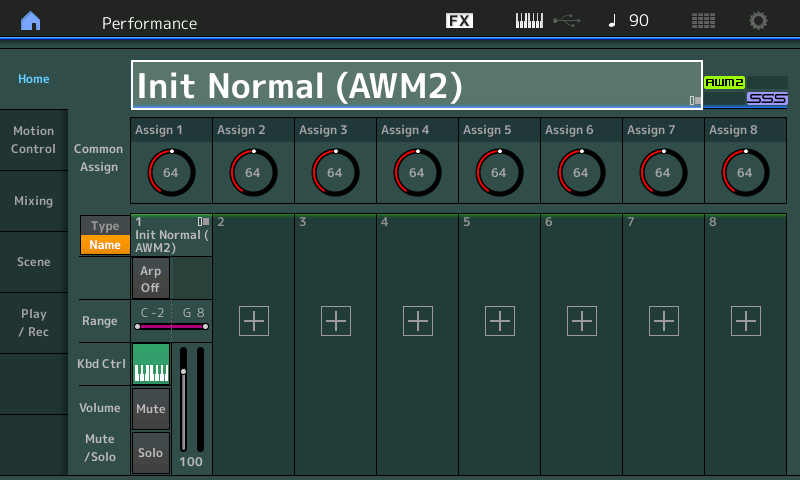The height and width of the screenshot is (480, 800).
Task: Toggle Arp Off for part 1
Action: pyautogui.click(x=150, y=278)
